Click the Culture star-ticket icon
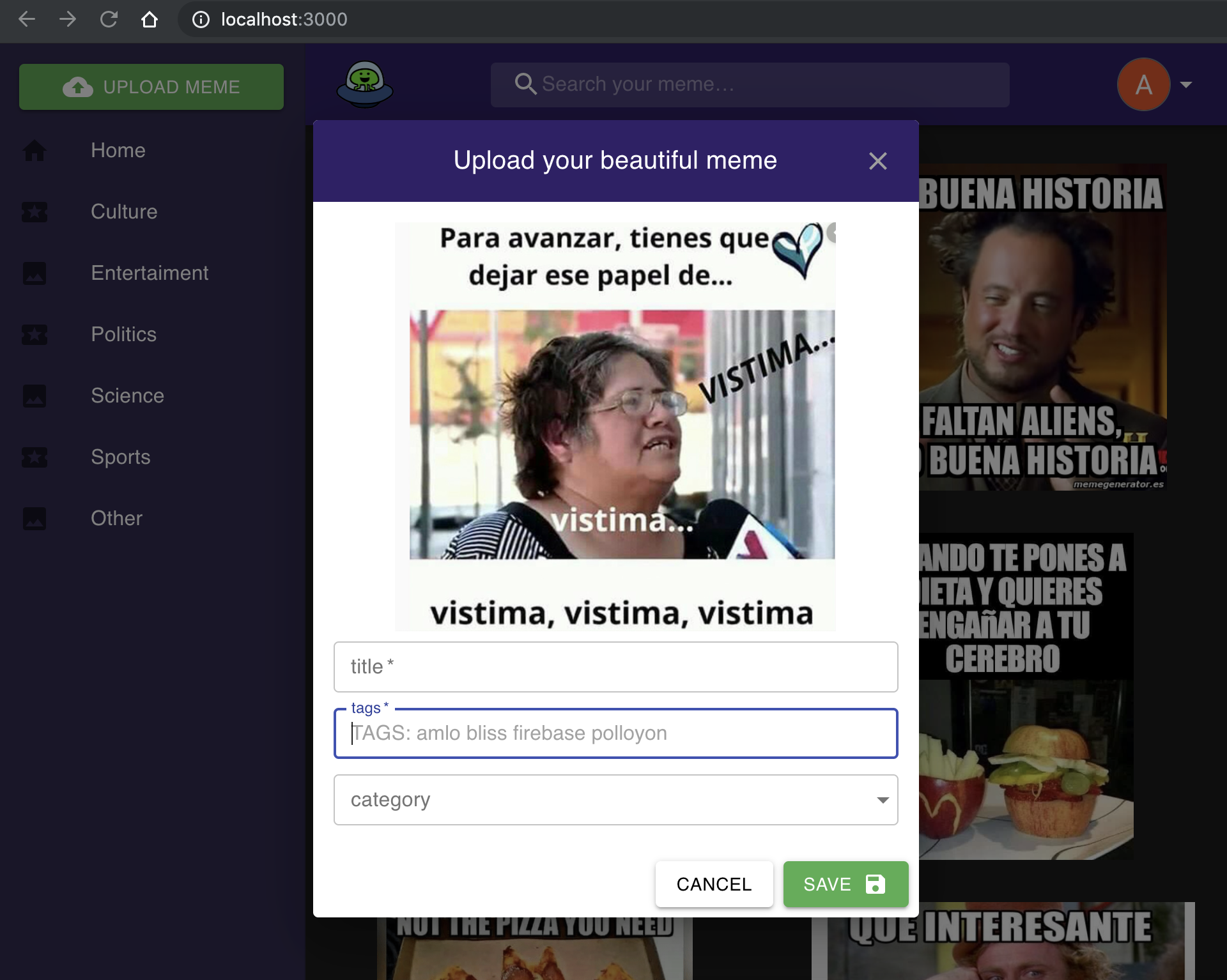This screenshot has width=1227, height=980. 35,212
